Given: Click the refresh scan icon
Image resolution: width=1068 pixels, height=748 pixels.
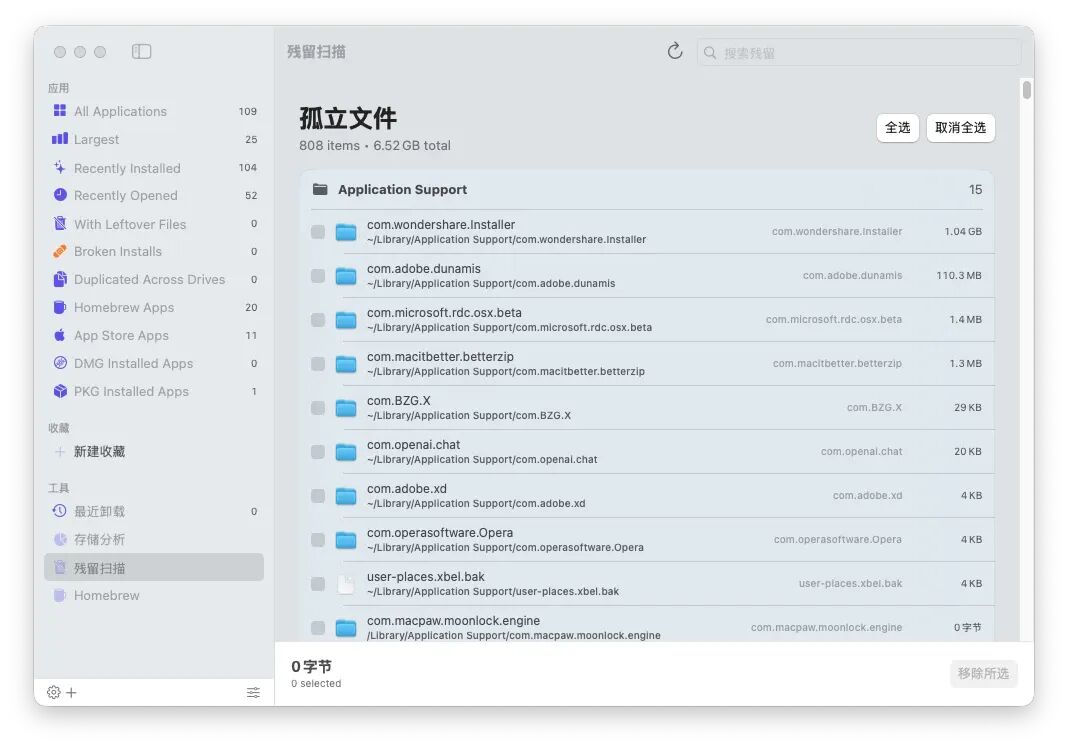Looking at the screenshot, I should [x=674, y=51].
